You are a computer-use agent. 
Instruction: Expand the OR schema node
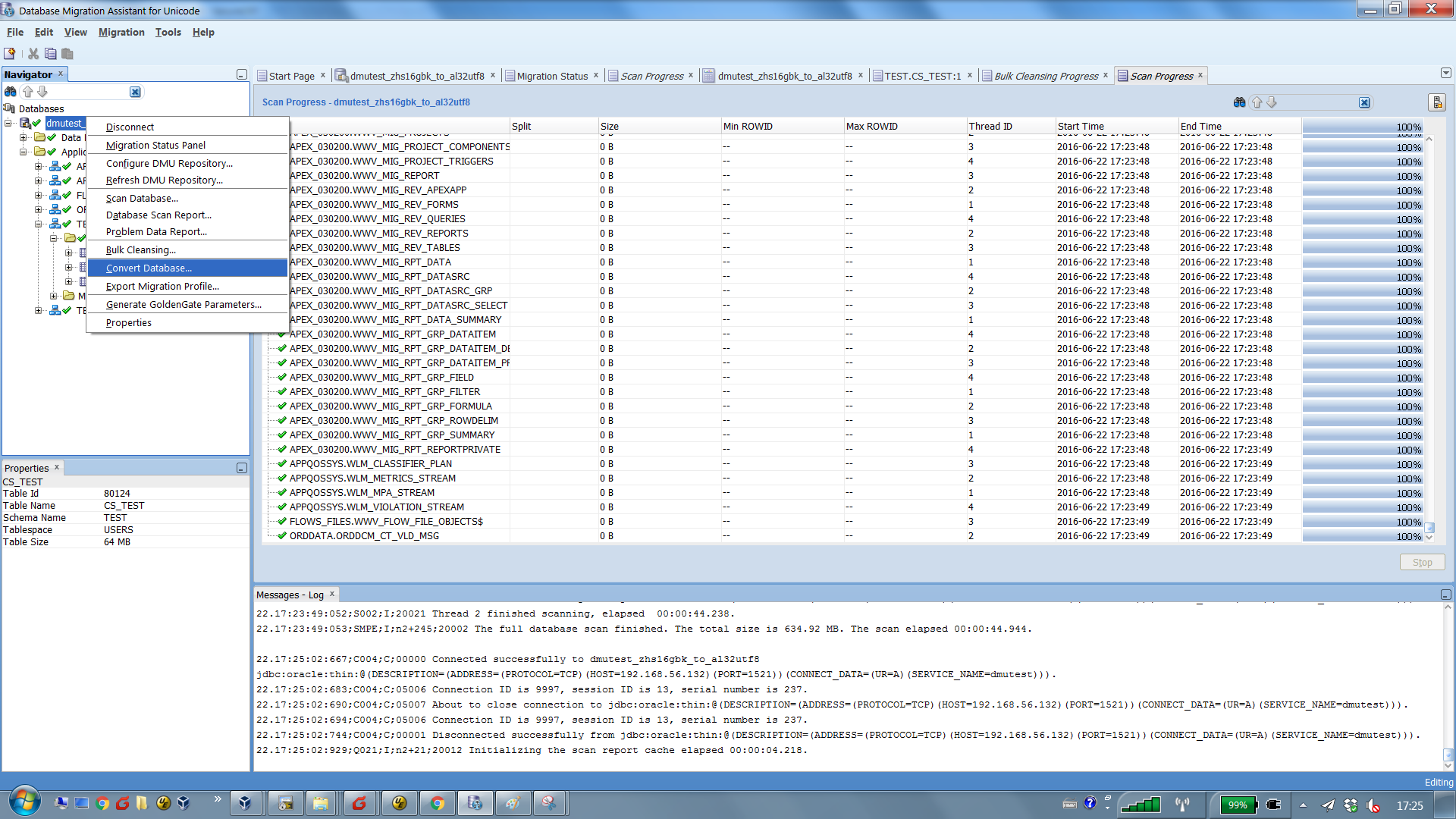tap(39, 209)
